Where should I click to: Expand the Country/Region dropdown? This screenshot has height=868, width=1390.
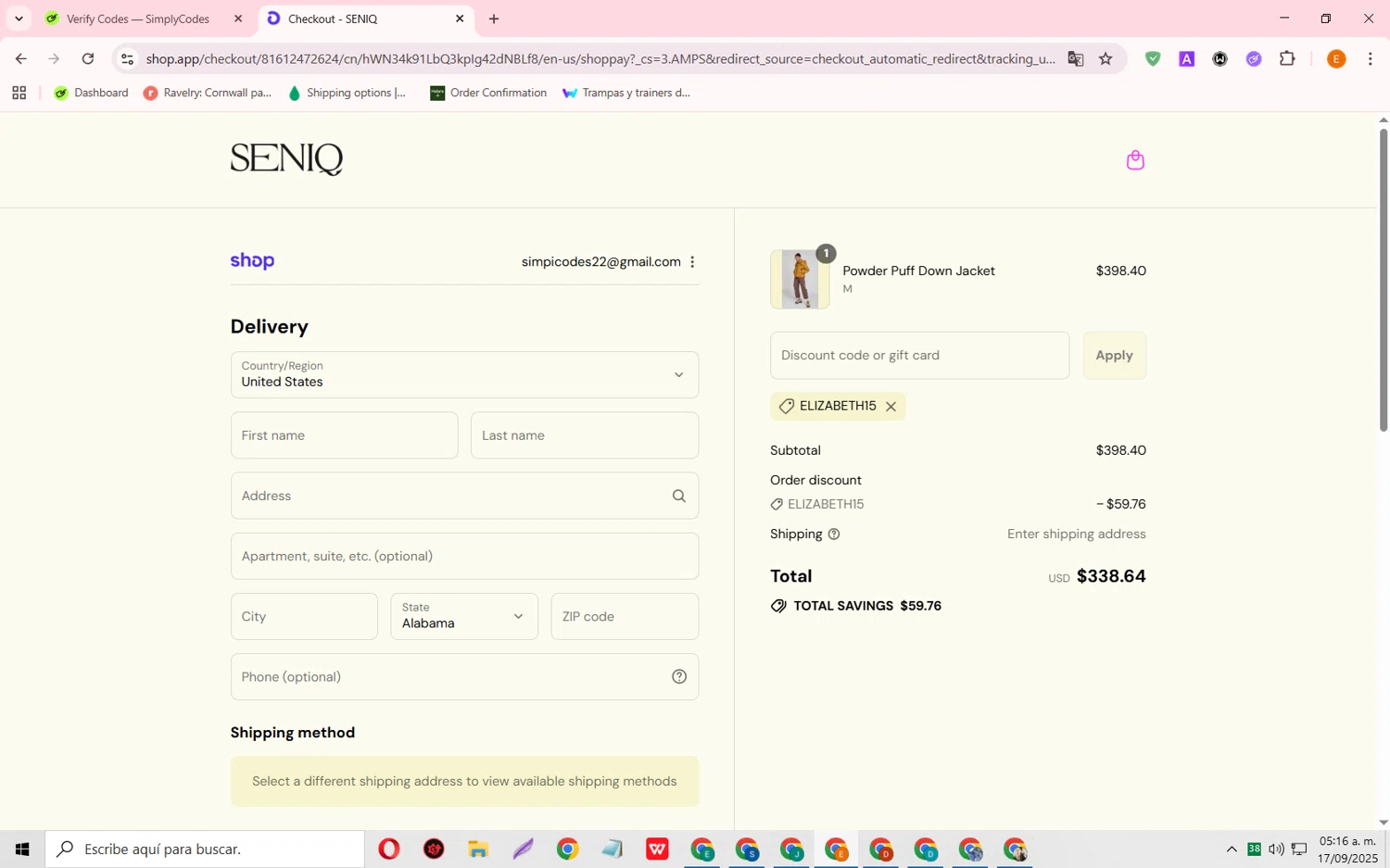click(x=464, y=374)
